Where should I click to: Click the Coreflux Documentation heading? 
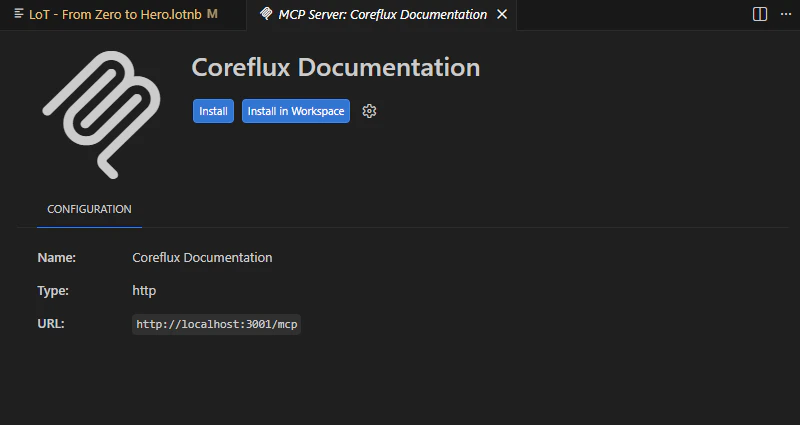click(336, 67)
